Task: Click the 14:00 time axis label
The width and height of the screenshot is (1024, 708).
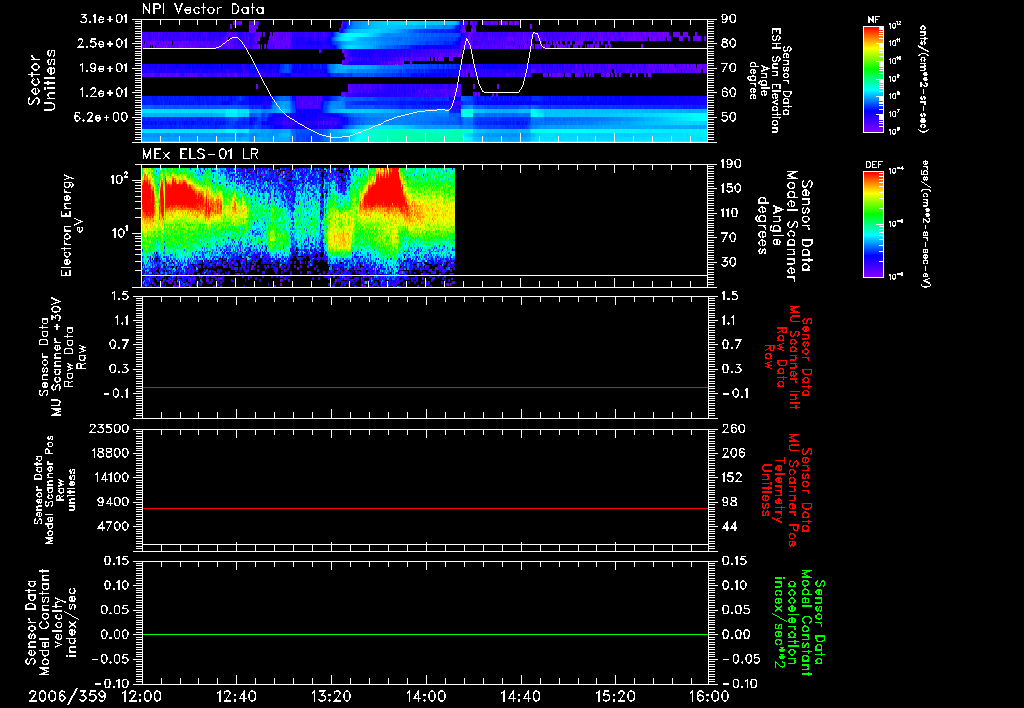Action: tap(425, 696)
